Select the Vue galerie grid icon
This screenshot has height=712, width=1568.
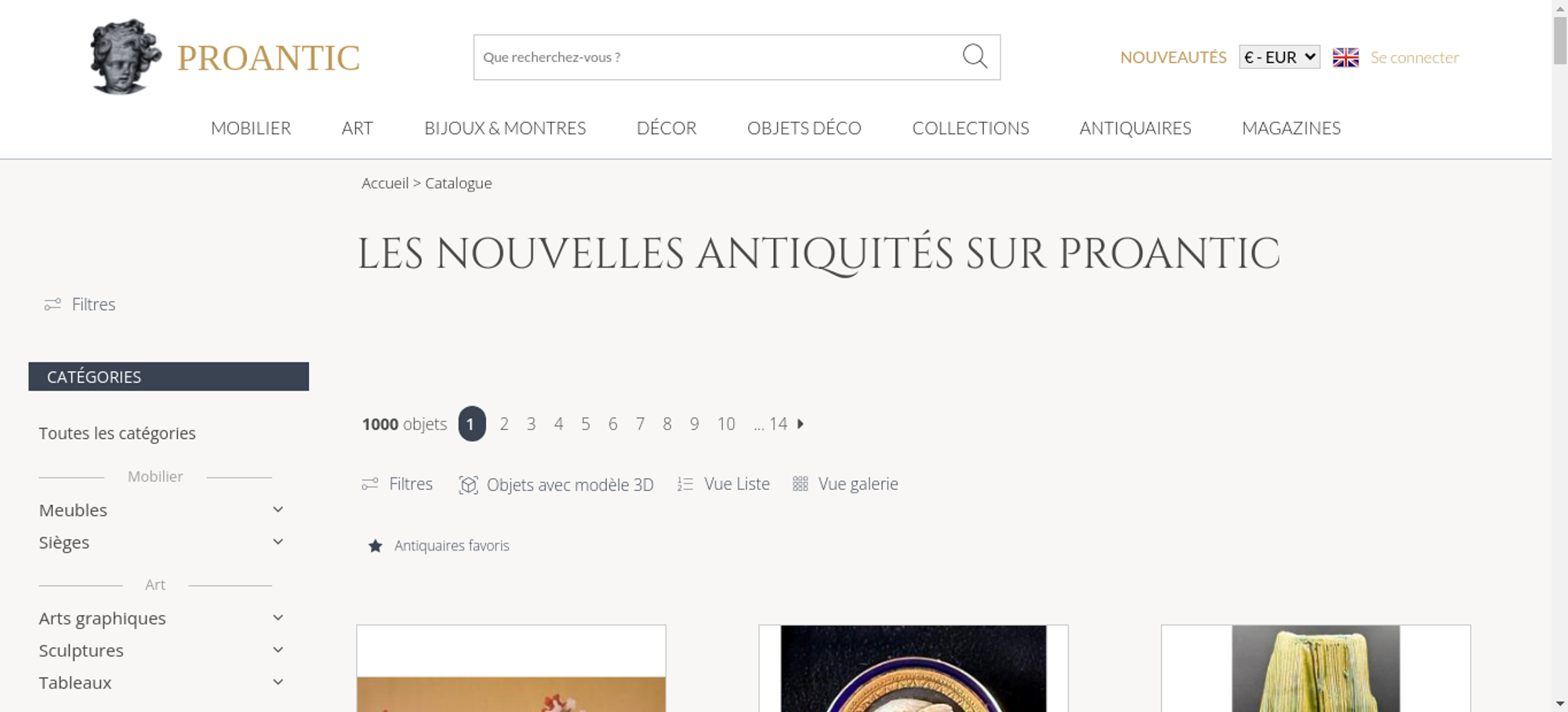800,484
